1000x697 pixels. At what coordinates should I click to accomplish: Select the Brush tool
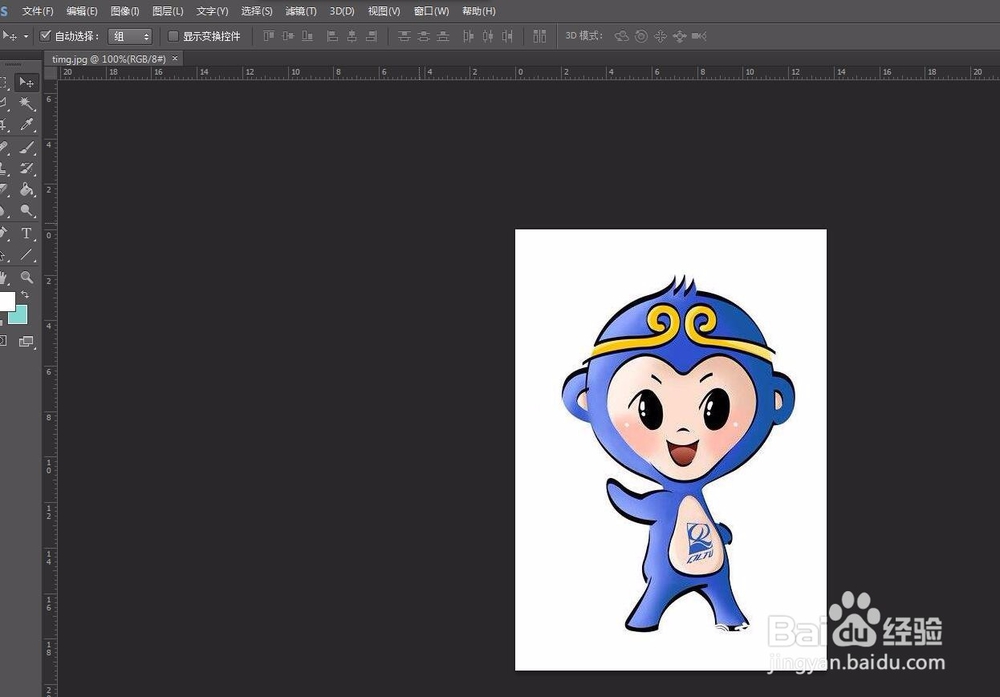27,147
